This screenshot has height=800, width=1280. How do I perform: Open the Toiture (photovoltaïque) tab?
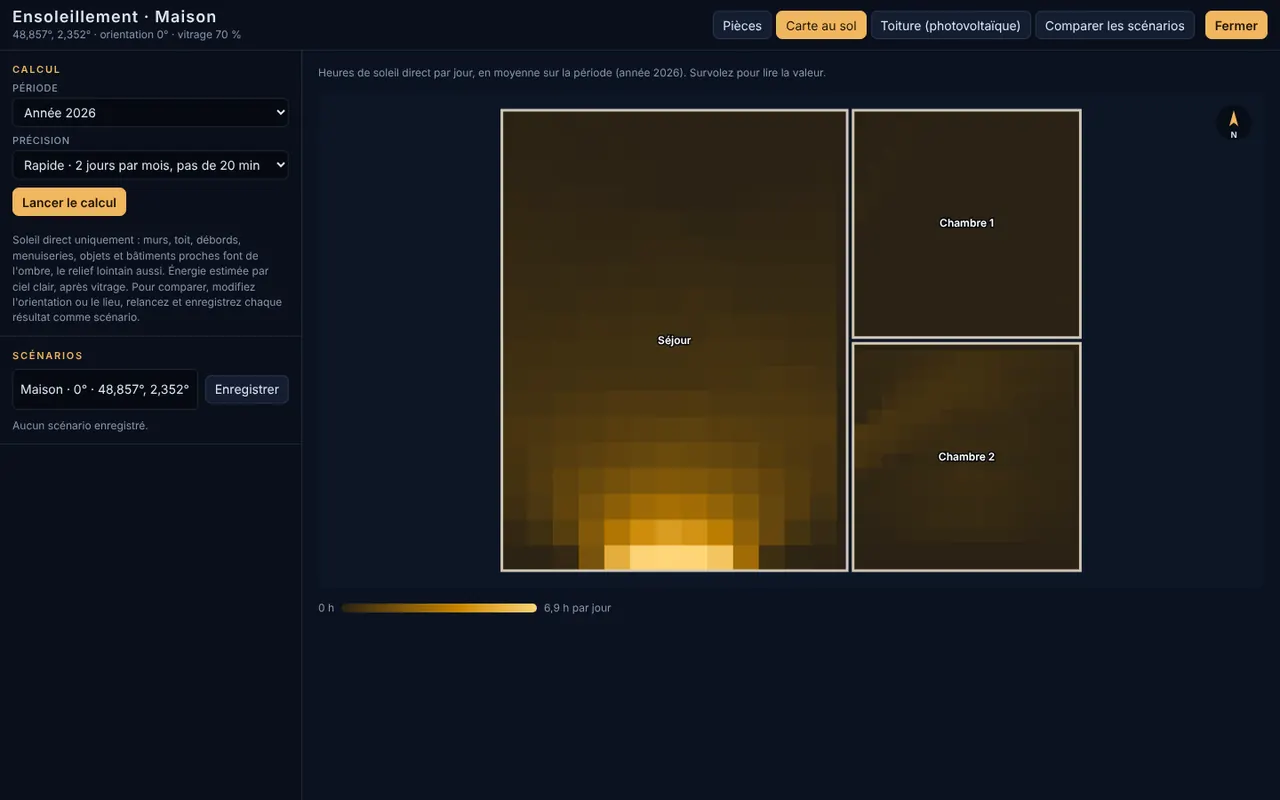point(951,25)
